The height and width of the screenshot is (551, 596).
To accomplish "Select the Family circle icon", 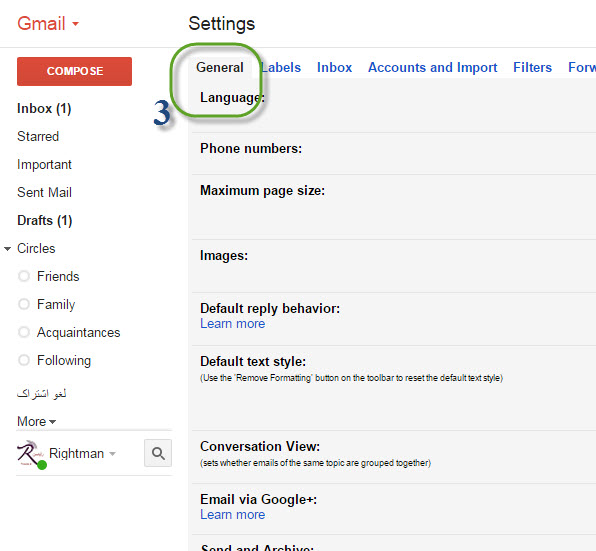I will tap(24, 304).
